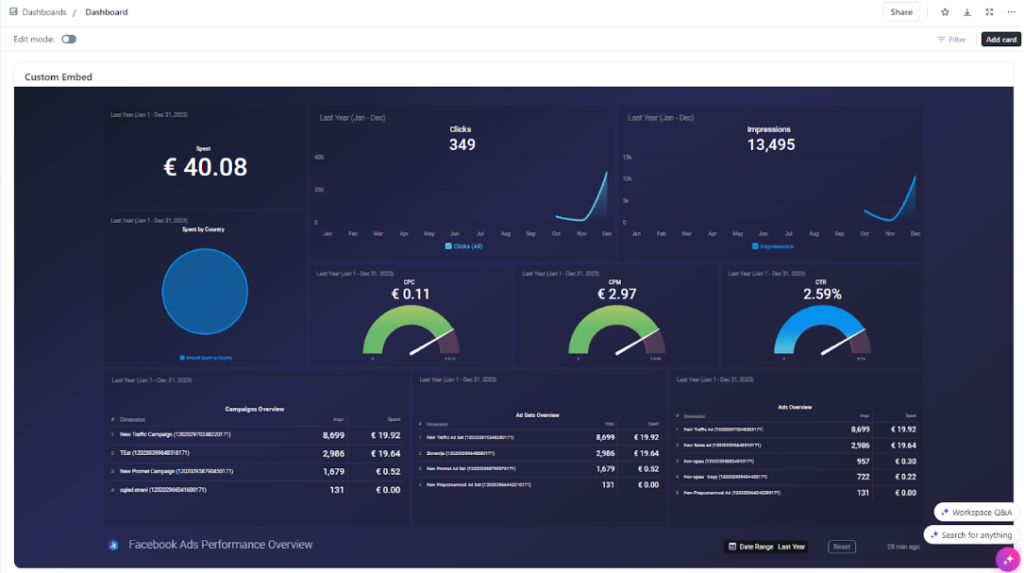Toggle the Edit mode switch
The image size is (1024, 573).
[x=69, y=39]
